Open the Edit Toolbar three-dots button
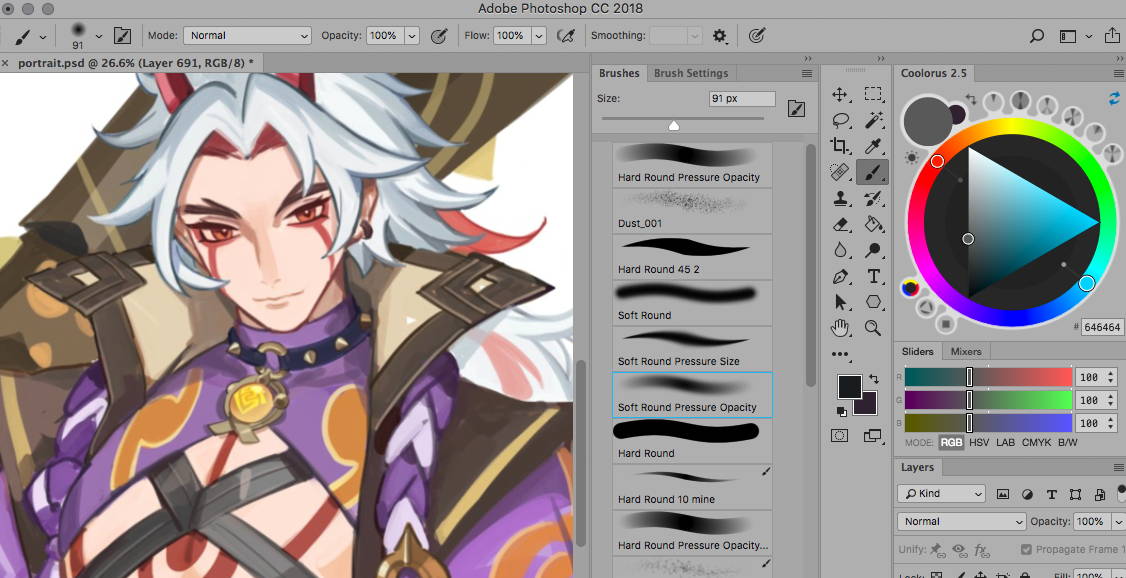Image resolution: width=1126 pixels, height=578 pixels. pyautogui.click(x=839, y=354)
